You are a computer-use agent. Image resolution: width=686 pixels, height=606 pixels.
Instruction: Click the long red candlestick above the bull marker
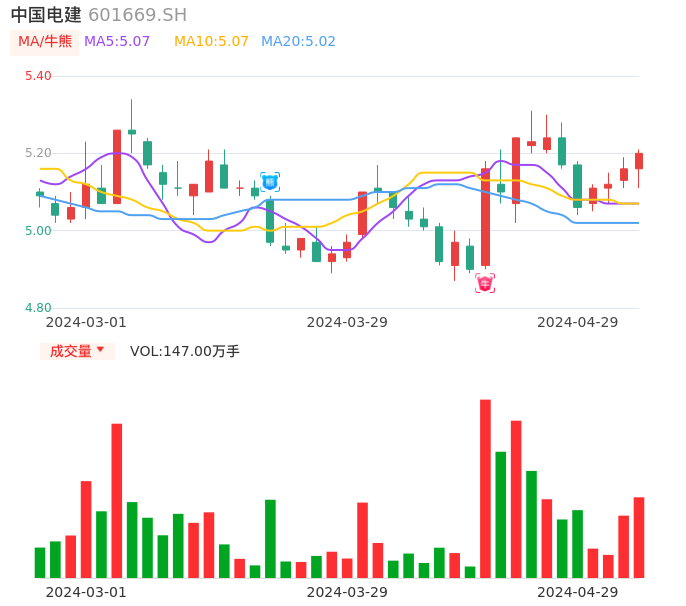[x=485, y=217]
